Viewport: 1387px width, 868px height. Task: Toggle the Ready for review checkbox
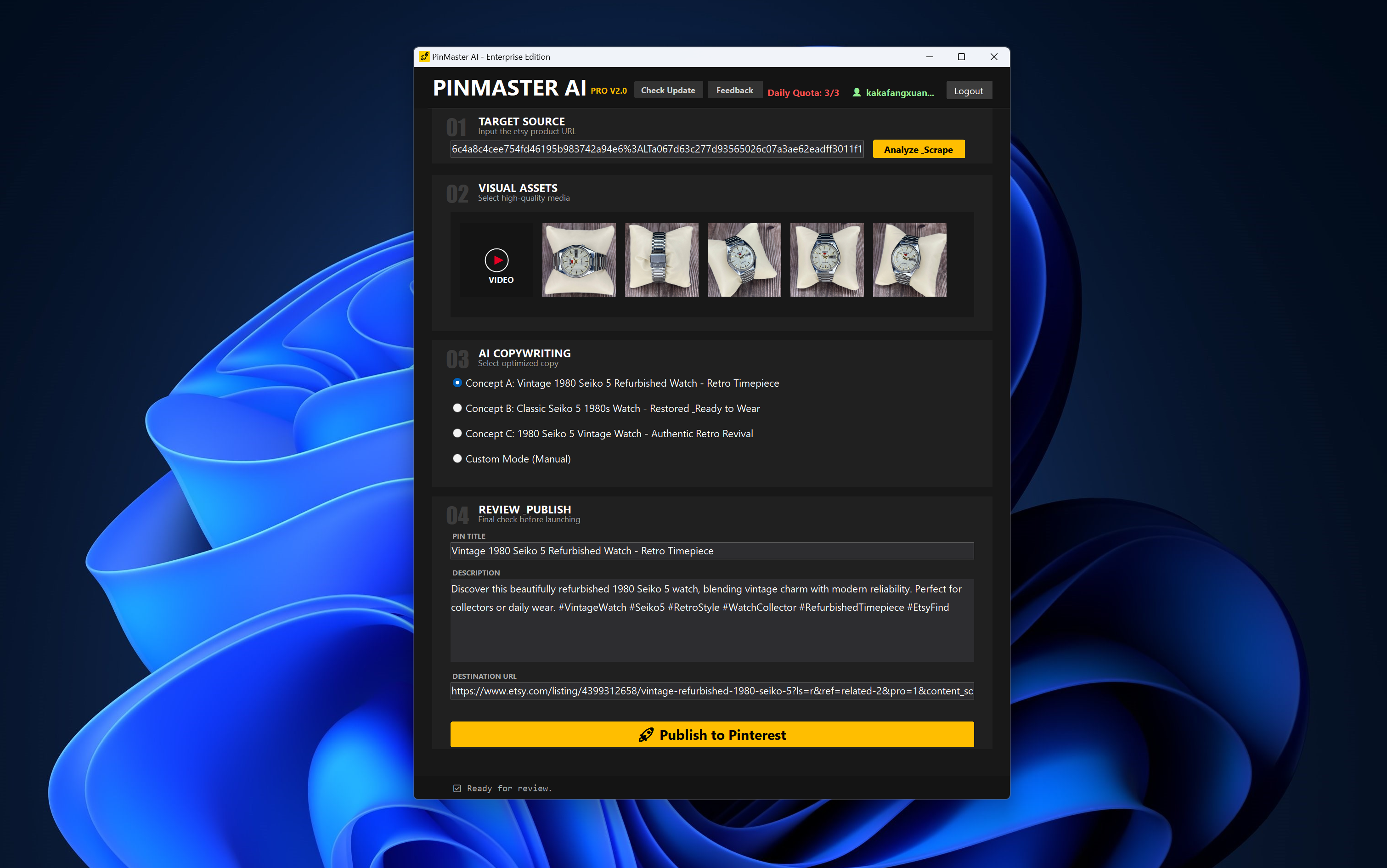(457, 788)
